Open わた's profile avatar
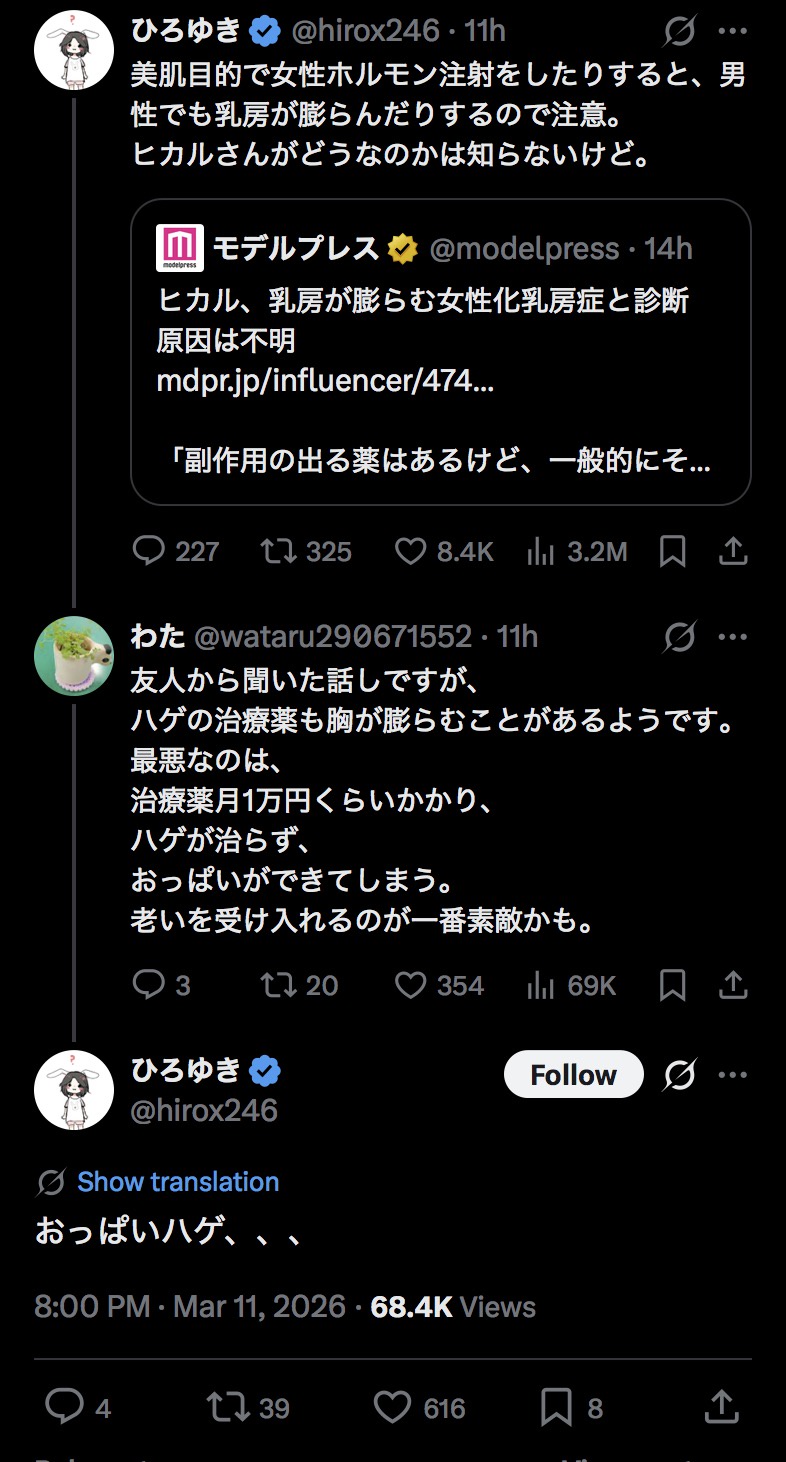This screenshot has height=1462, width=786. pyautogui.click(x=74, y=656)
